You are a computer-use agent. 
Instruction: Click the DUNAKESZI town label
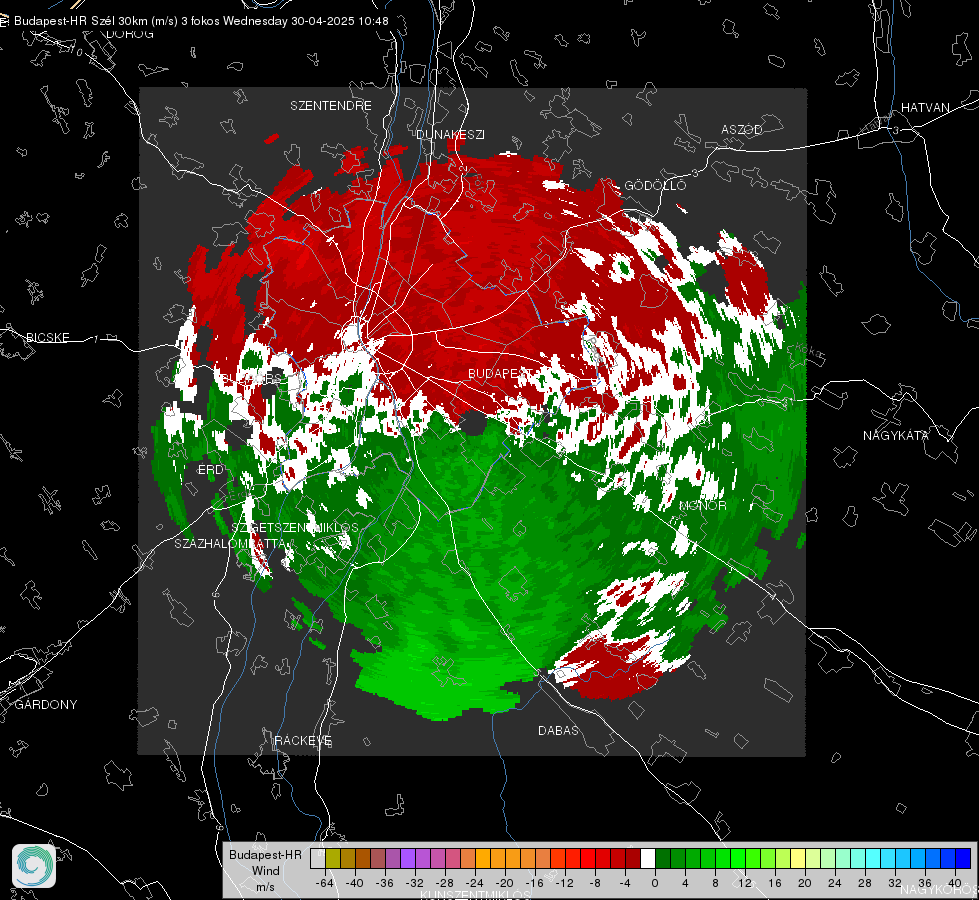[x=450, y=134]
